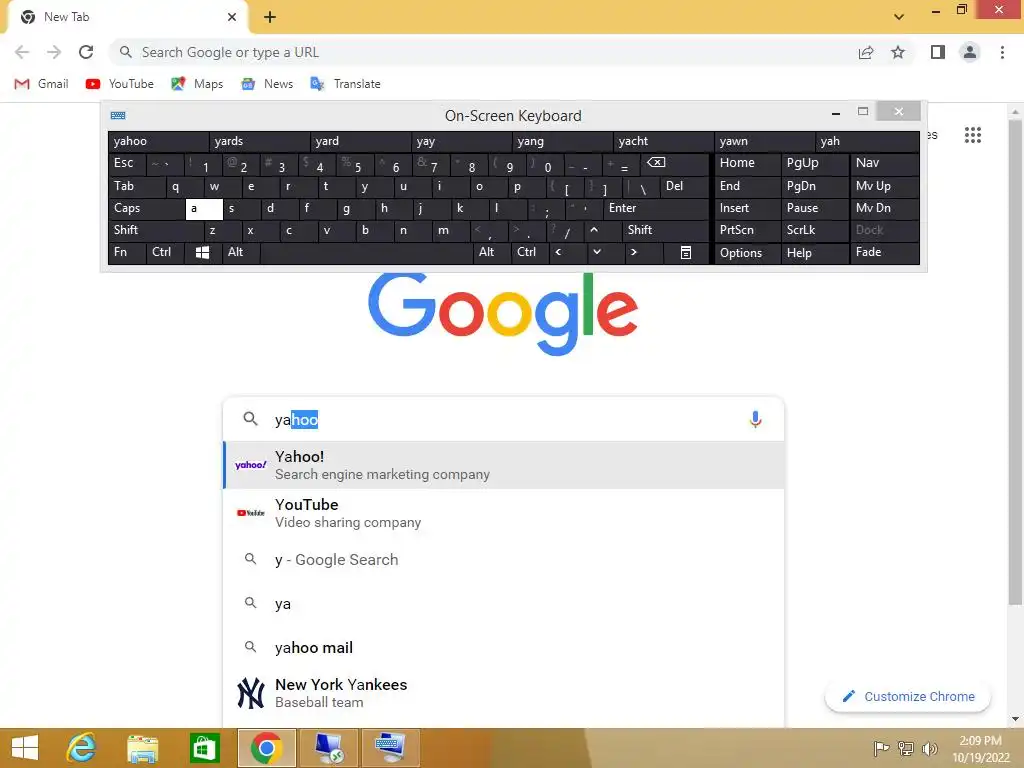Image resolution: width=1024 pixels, height=768 pixels.
Task: Open On-Screen Keyboard Options
Action: tap(747, 253)
